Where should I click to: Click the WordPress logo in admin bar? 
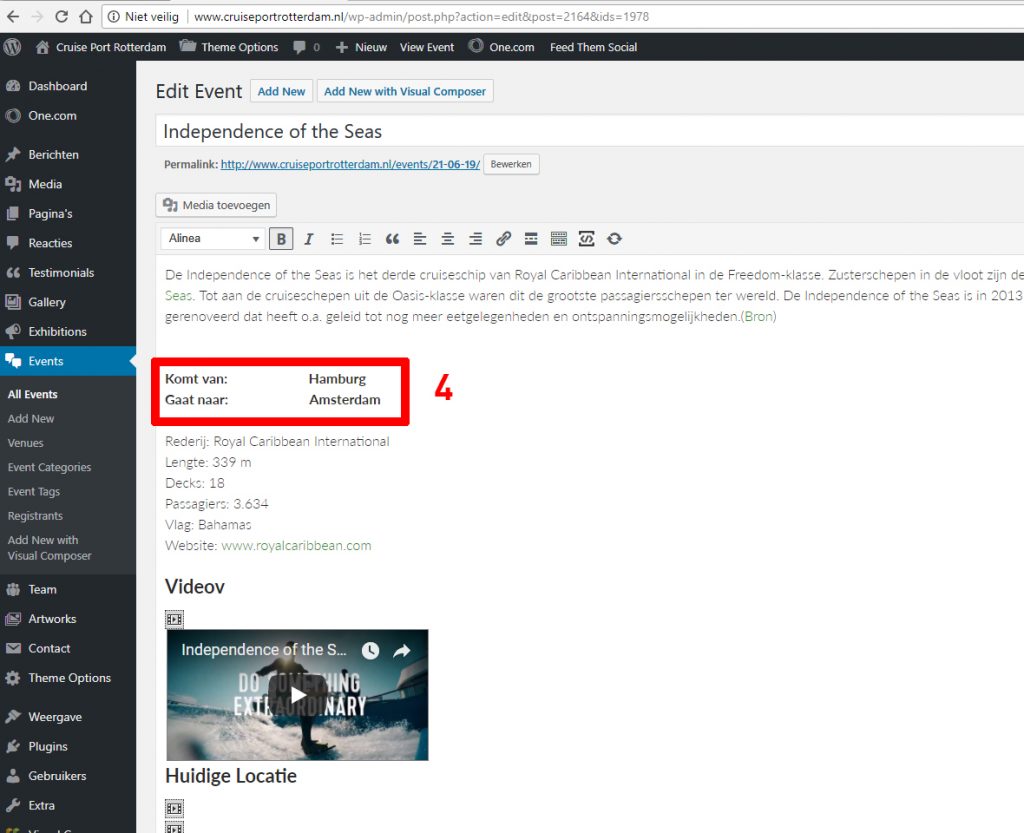(x=12, y=47)
